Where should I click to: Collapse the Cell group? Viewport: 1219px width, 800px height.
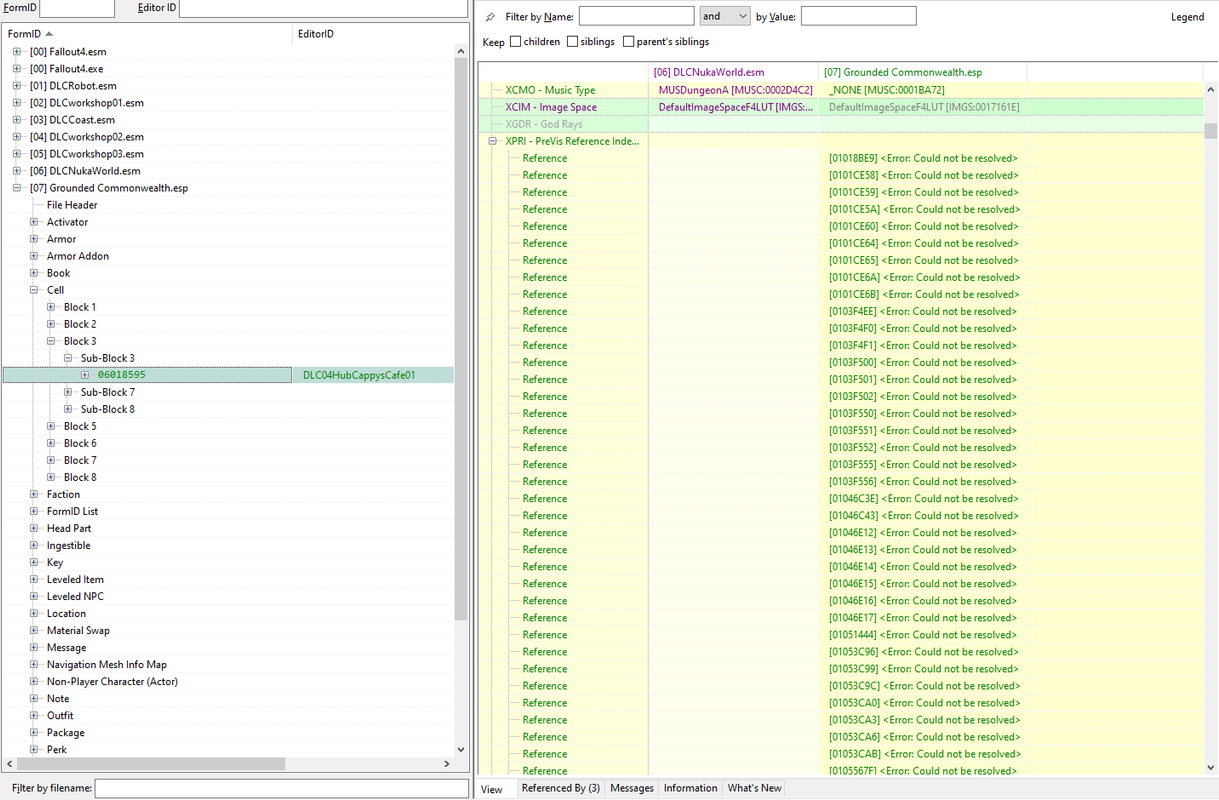34,290
